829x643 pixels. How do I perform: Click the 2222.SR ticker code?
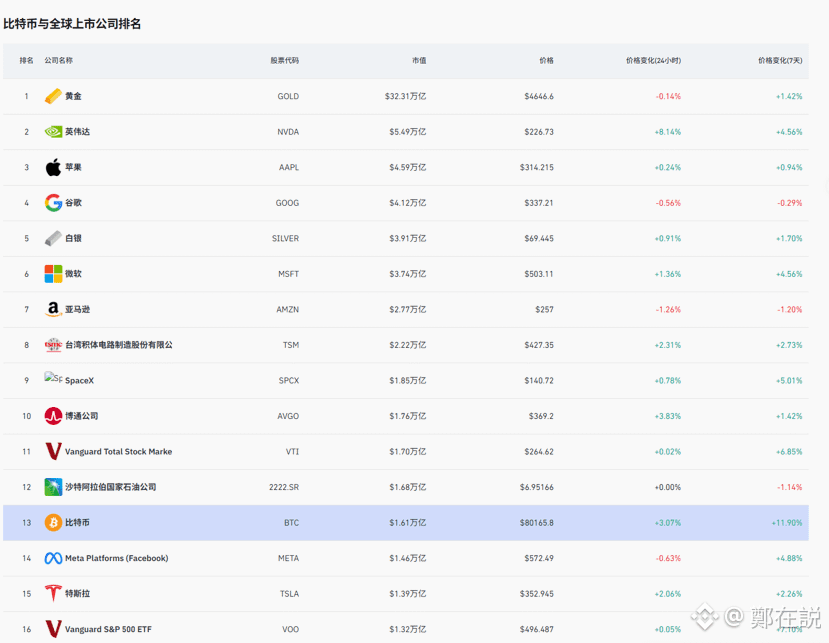pos(284,487)
